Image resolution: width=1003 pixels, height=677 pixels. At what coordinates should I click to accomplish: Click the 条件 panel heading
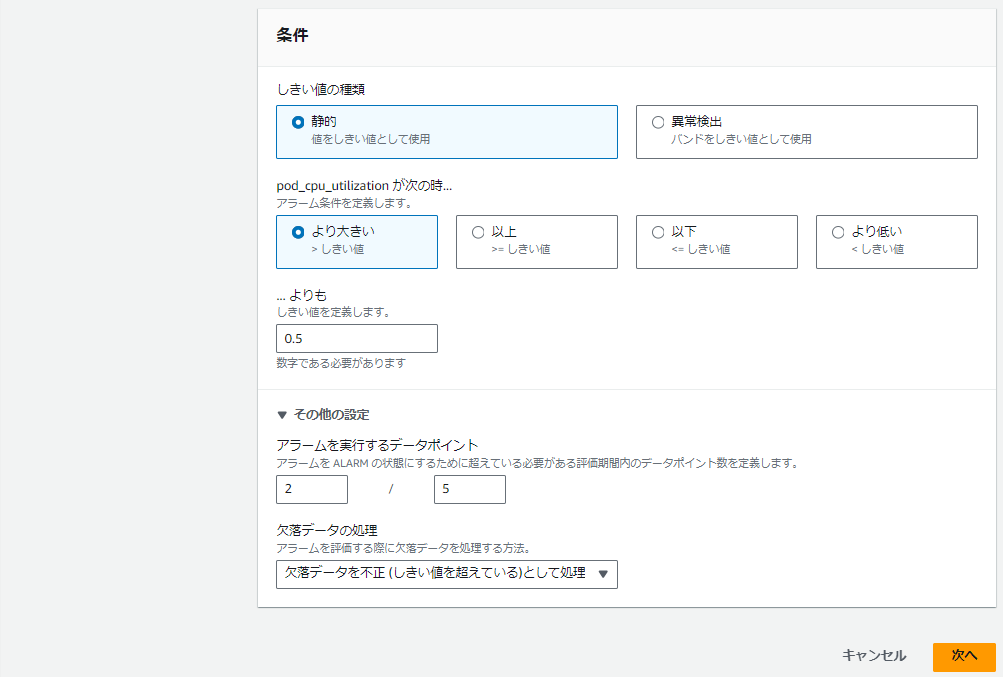pos(292,35)
